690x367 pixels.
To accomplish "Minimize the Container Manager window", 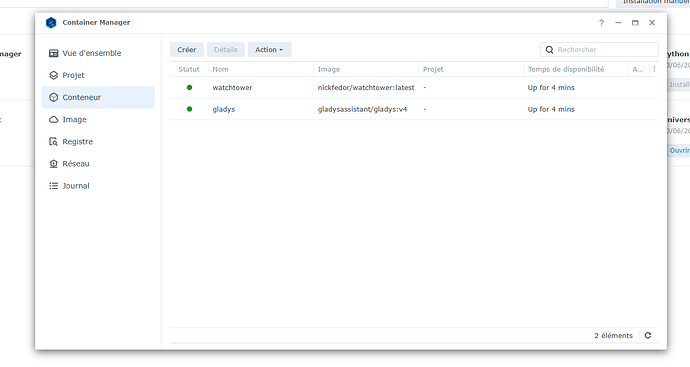I will [x=618, y=23].
